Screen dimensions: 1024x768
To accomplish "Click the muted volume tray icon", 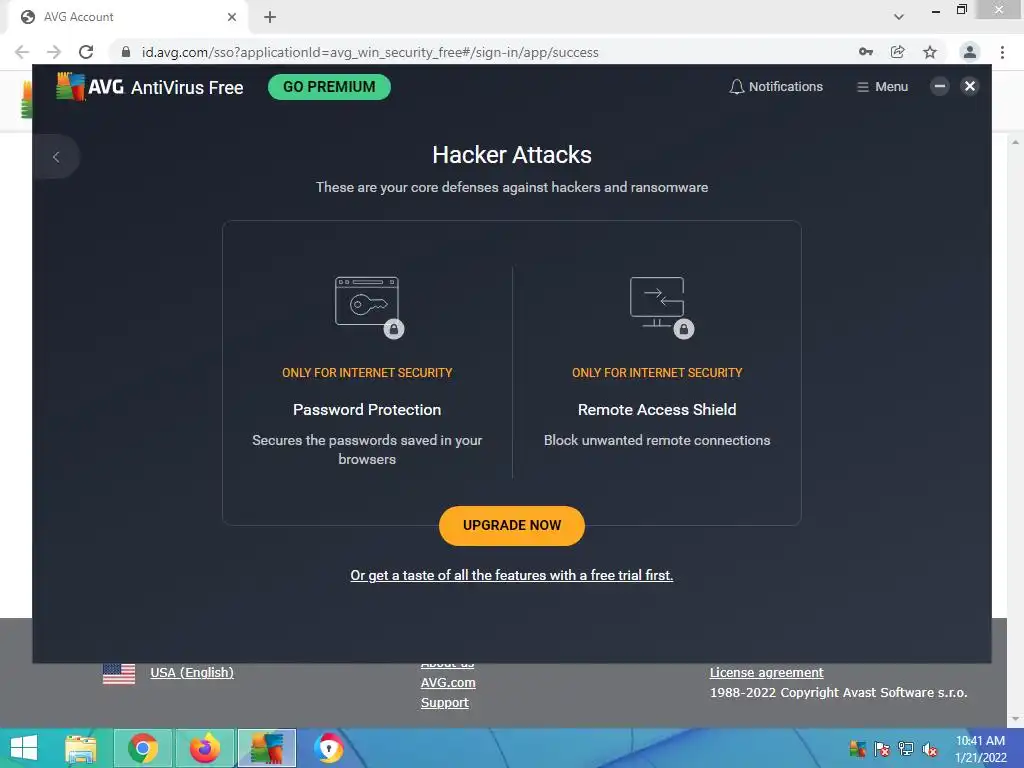I will (930, 748).
